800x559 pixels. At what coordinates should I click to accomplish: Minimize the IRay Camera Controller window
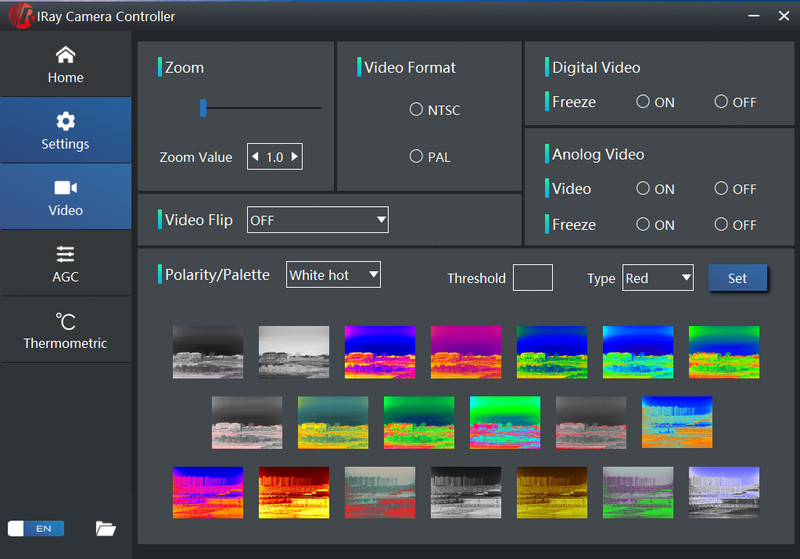(754, 16)
